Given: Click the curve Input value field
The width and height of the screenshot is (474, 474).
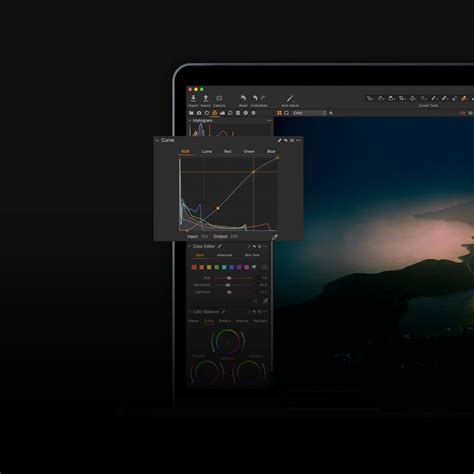Looking at the screenshot, I should [204, 236].
